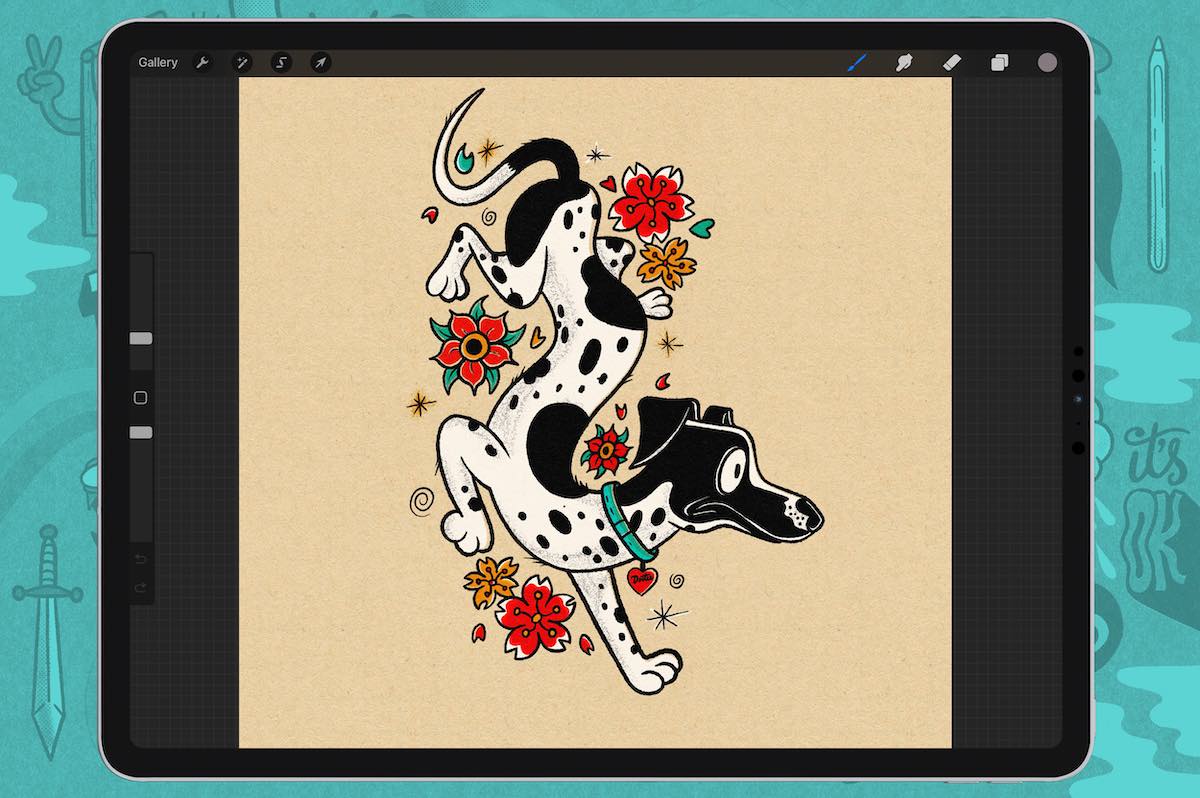Open the active color picker disc

click(x=1046, y=62)
